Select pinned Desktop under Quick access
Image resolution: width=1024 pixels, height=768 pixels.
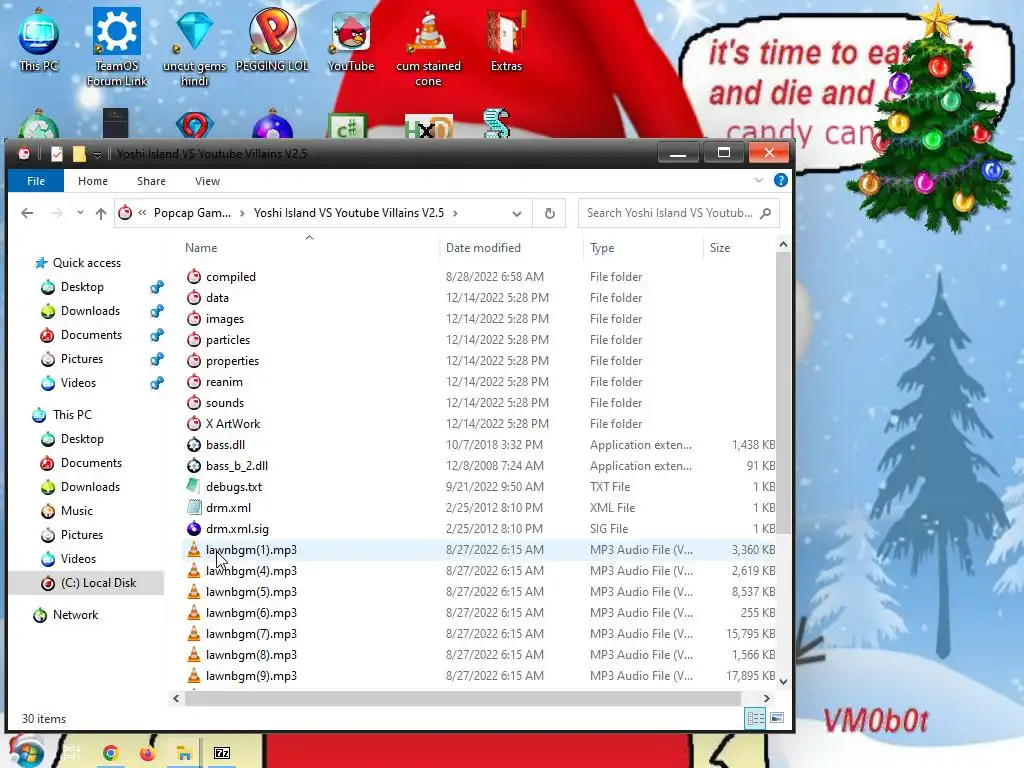click(x=82, y=287)
